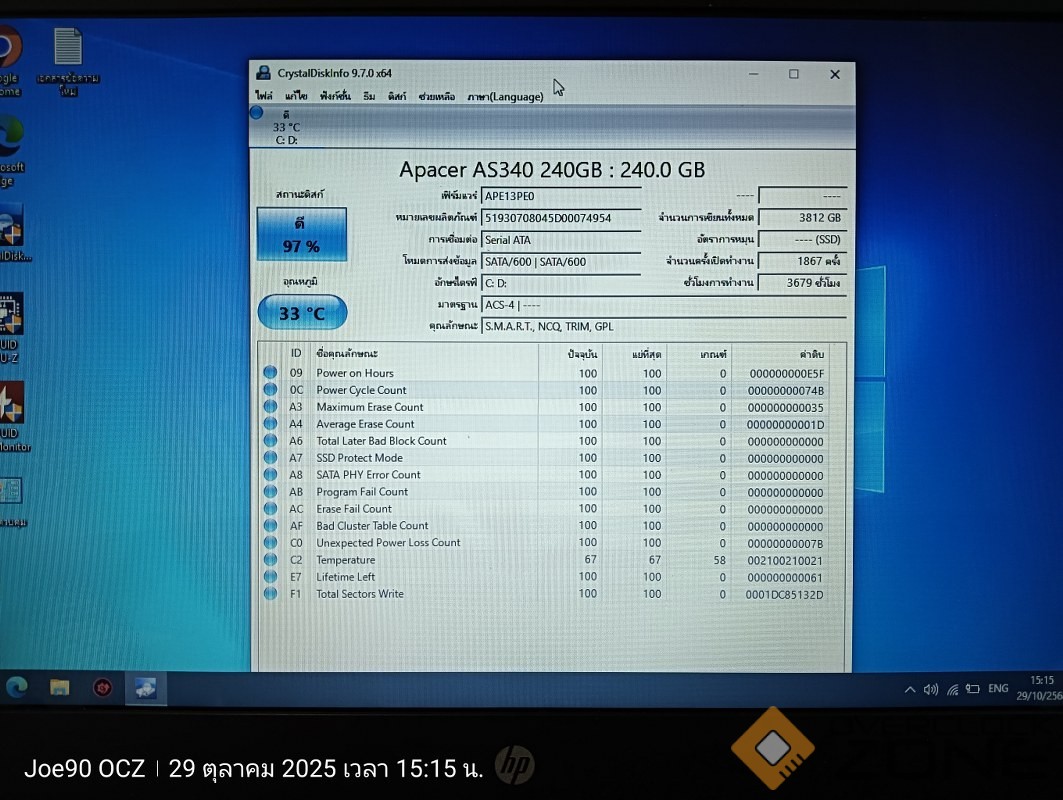This screenshot has width=1063, height=800.
Task: Select the Power on Hours attribute name
Action: click(355, 373)
